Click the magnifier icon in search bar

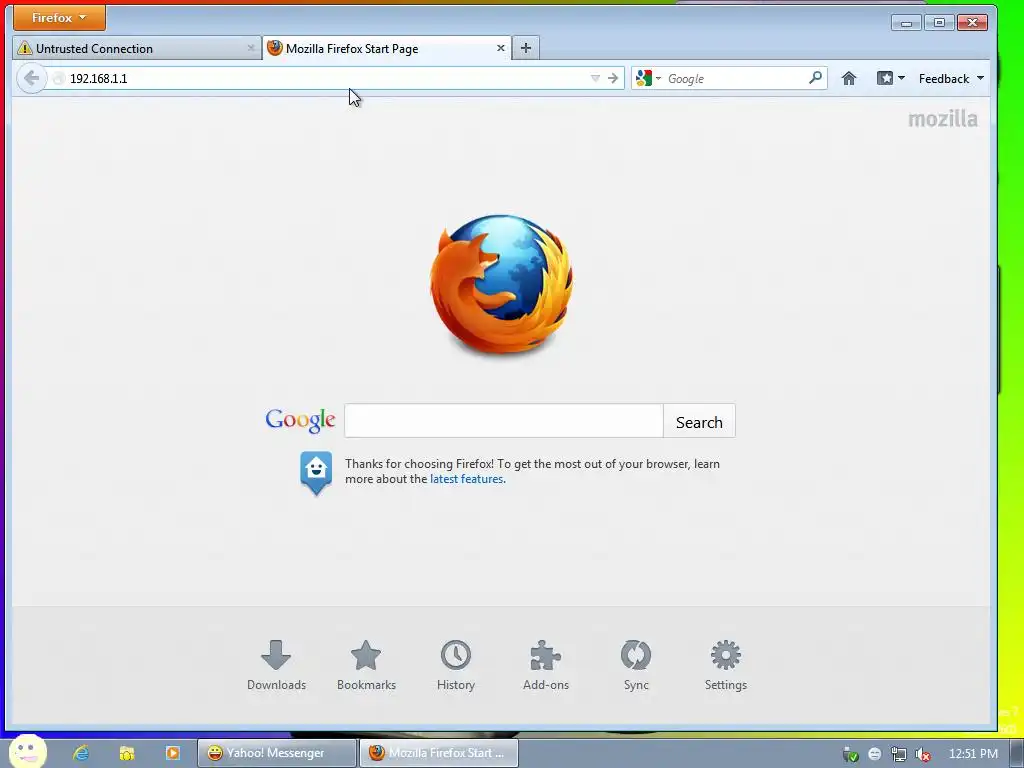(815, 78)
